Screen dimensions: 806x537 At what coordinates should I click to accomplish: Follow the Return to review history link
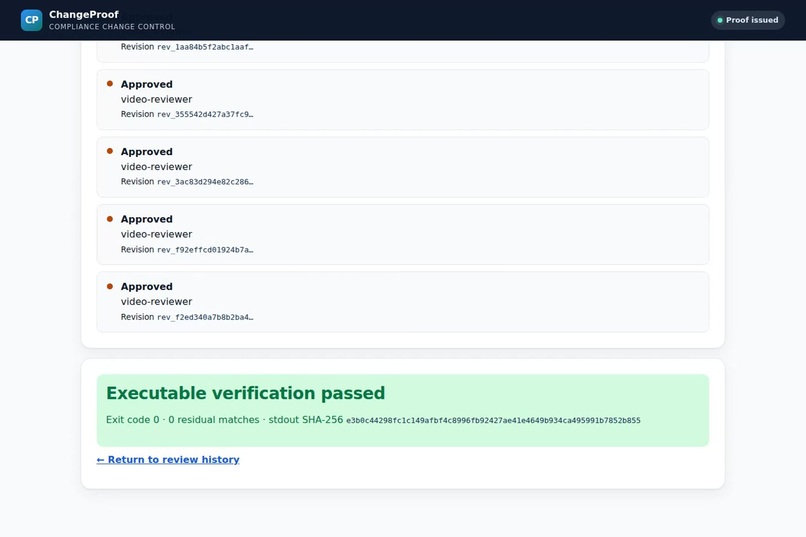click(168, 459)
